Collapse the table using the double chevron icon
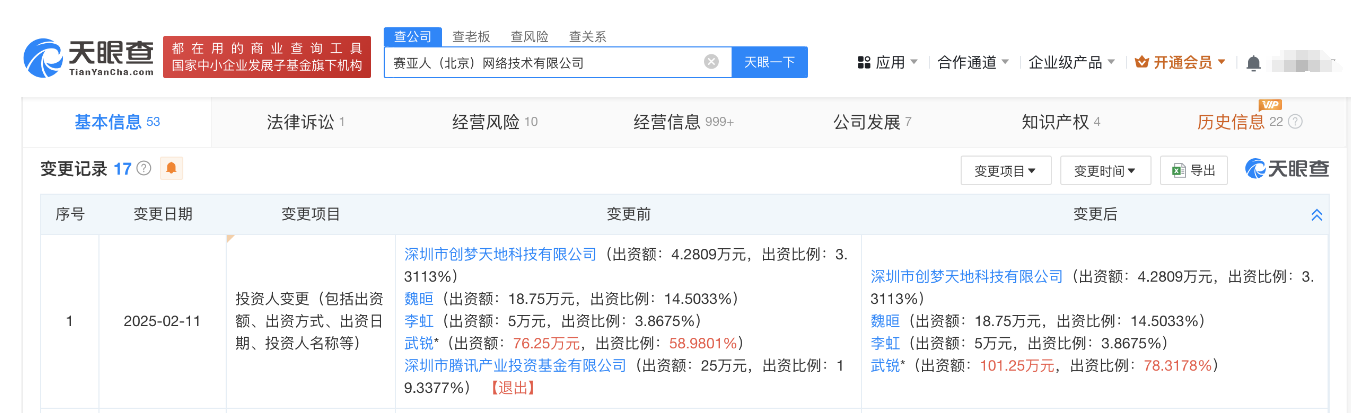 pos(1316,215)
